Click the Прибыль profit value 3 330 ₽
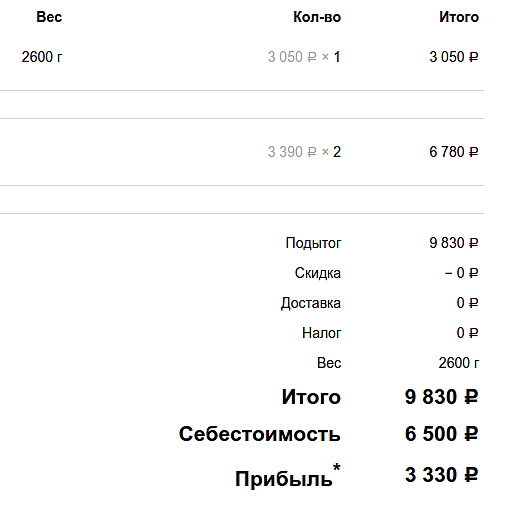Viewport: 508px width, 526px height. [x=441, y=475]
